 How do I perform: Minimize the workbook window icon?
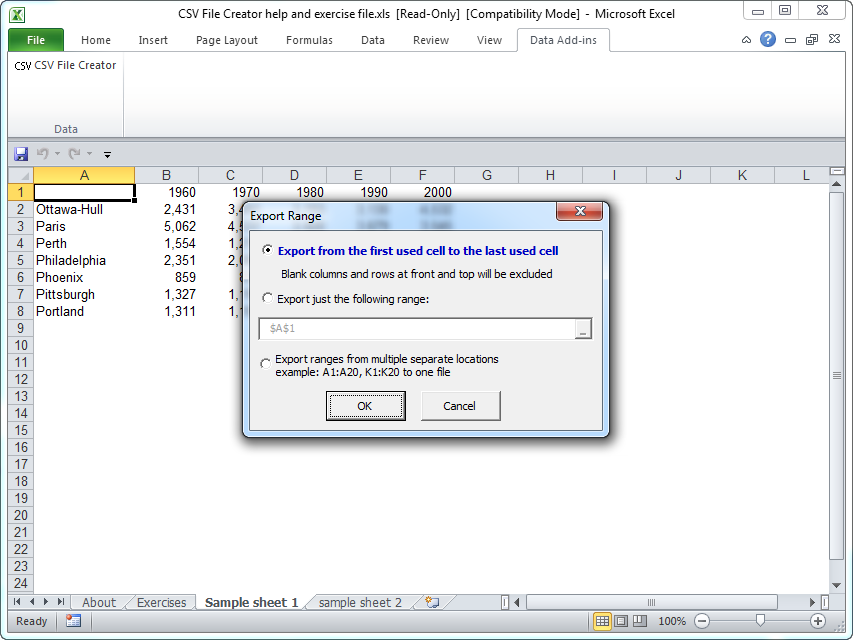pos(790,40)
